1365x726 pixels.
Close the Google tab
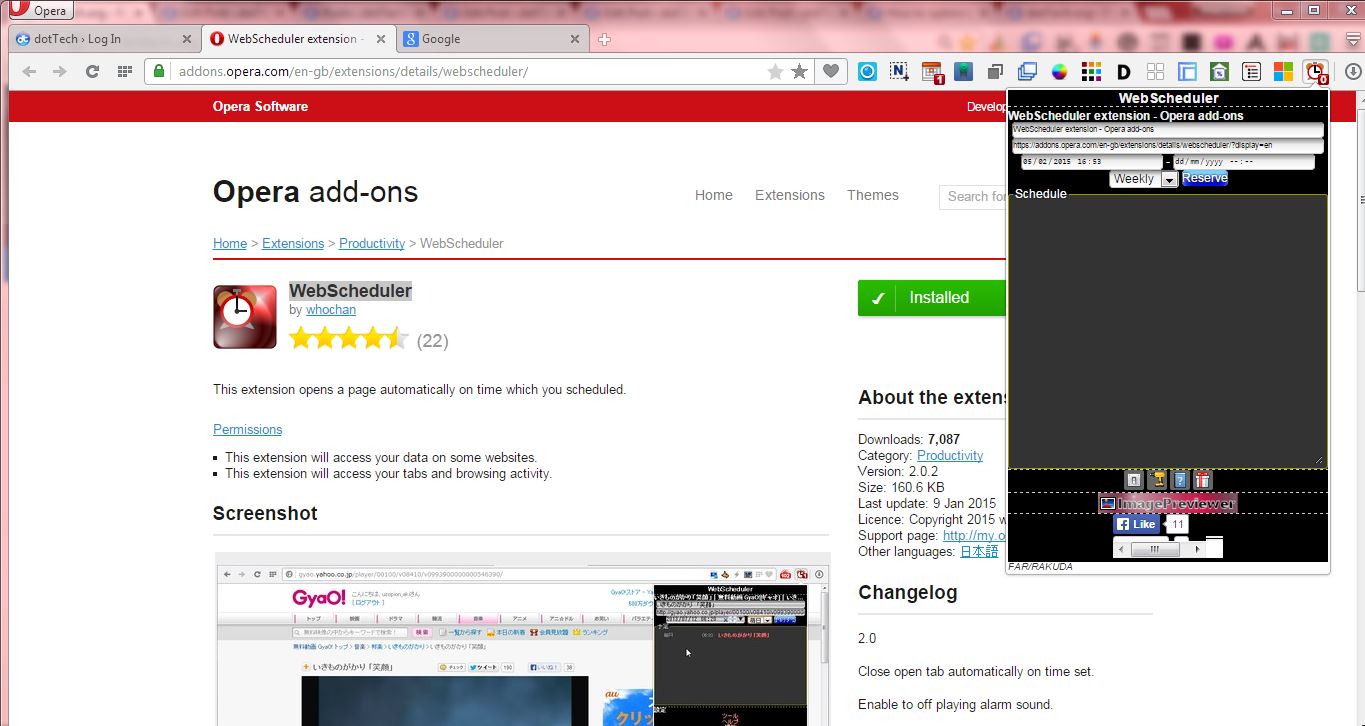pos(574,39)
